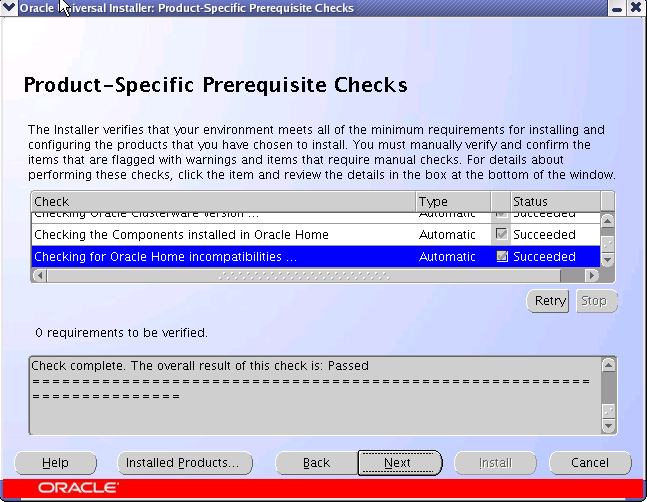Click the 'Product-Specific Prerequisite Checks' heading
The width and height of the screenshot is (647, 502).
point(215,85)
